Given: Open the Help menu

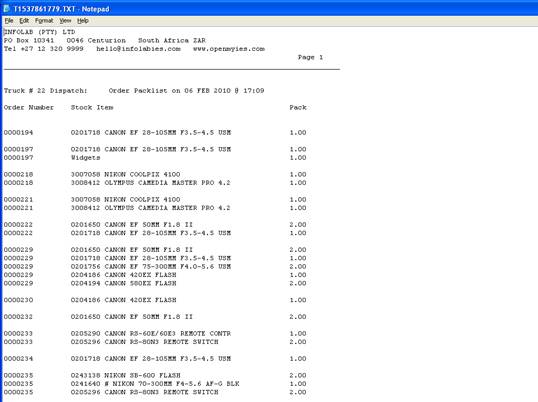Looking at the screenshot, I should click(83, 21).
